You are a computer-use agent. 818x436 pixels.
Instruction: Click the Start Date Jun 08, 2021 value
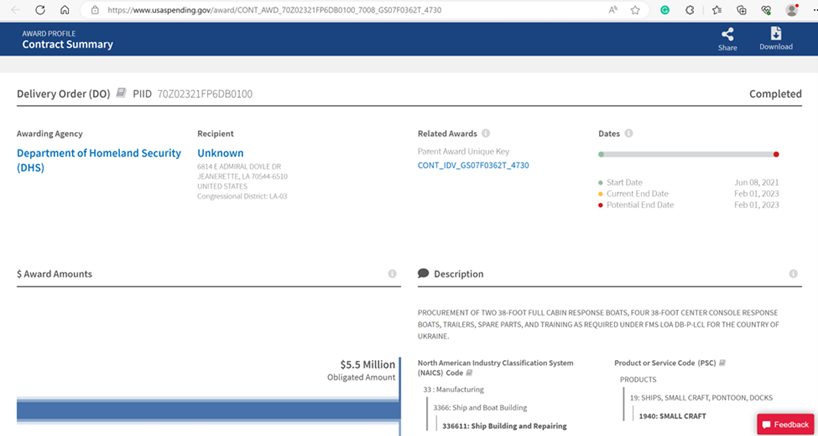tap(756, 183)
